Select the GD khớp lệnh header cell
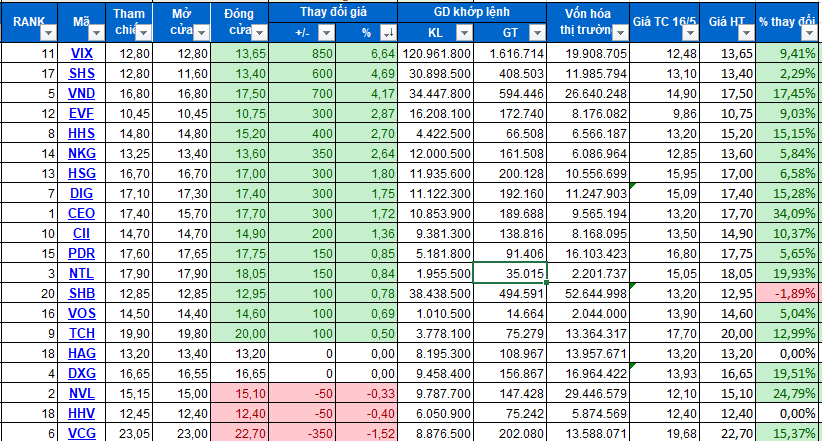This screenshot has width=822, height=441. (x=472, y=12)
